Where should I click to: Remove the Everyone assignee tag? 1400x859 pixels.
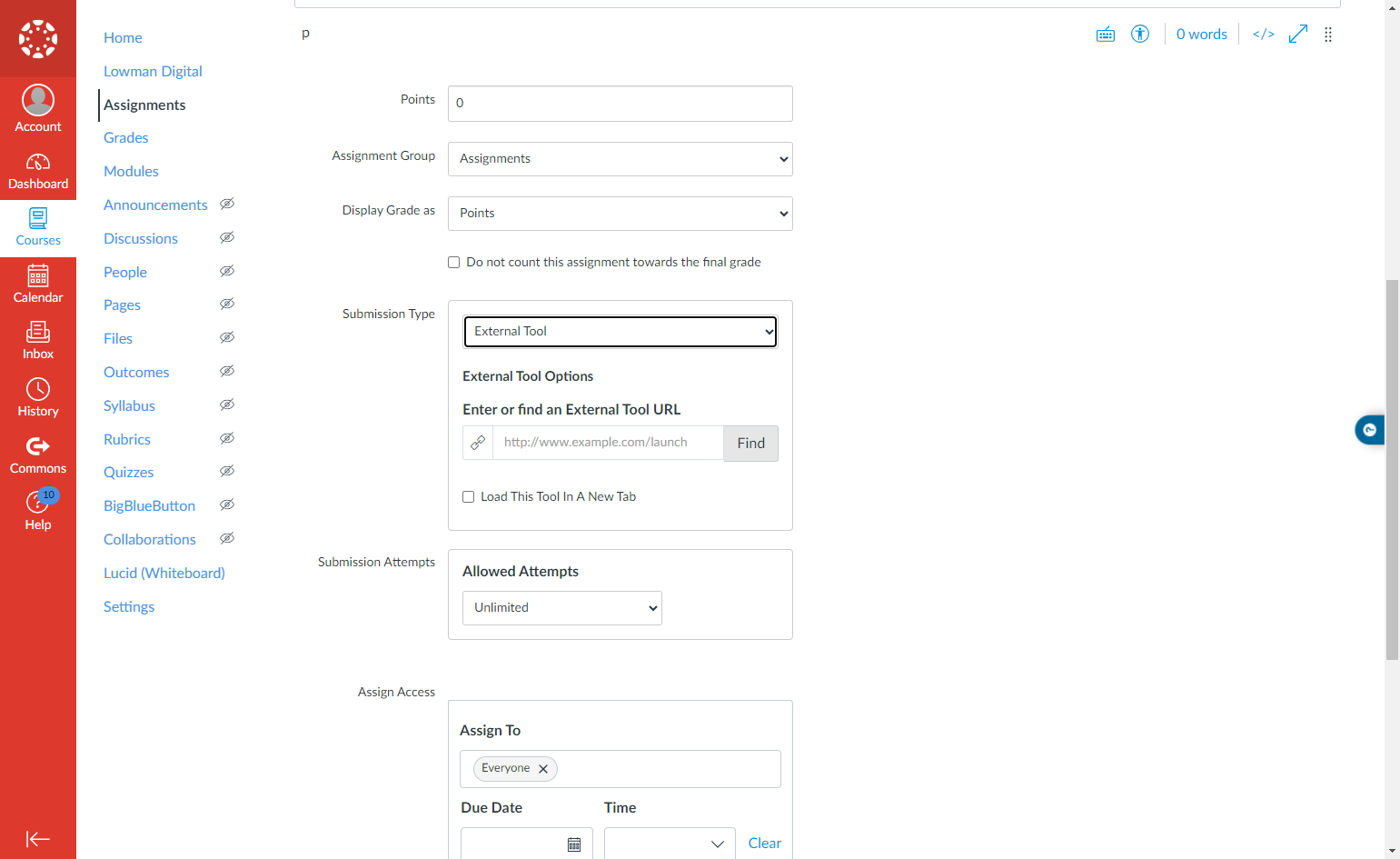543,769
